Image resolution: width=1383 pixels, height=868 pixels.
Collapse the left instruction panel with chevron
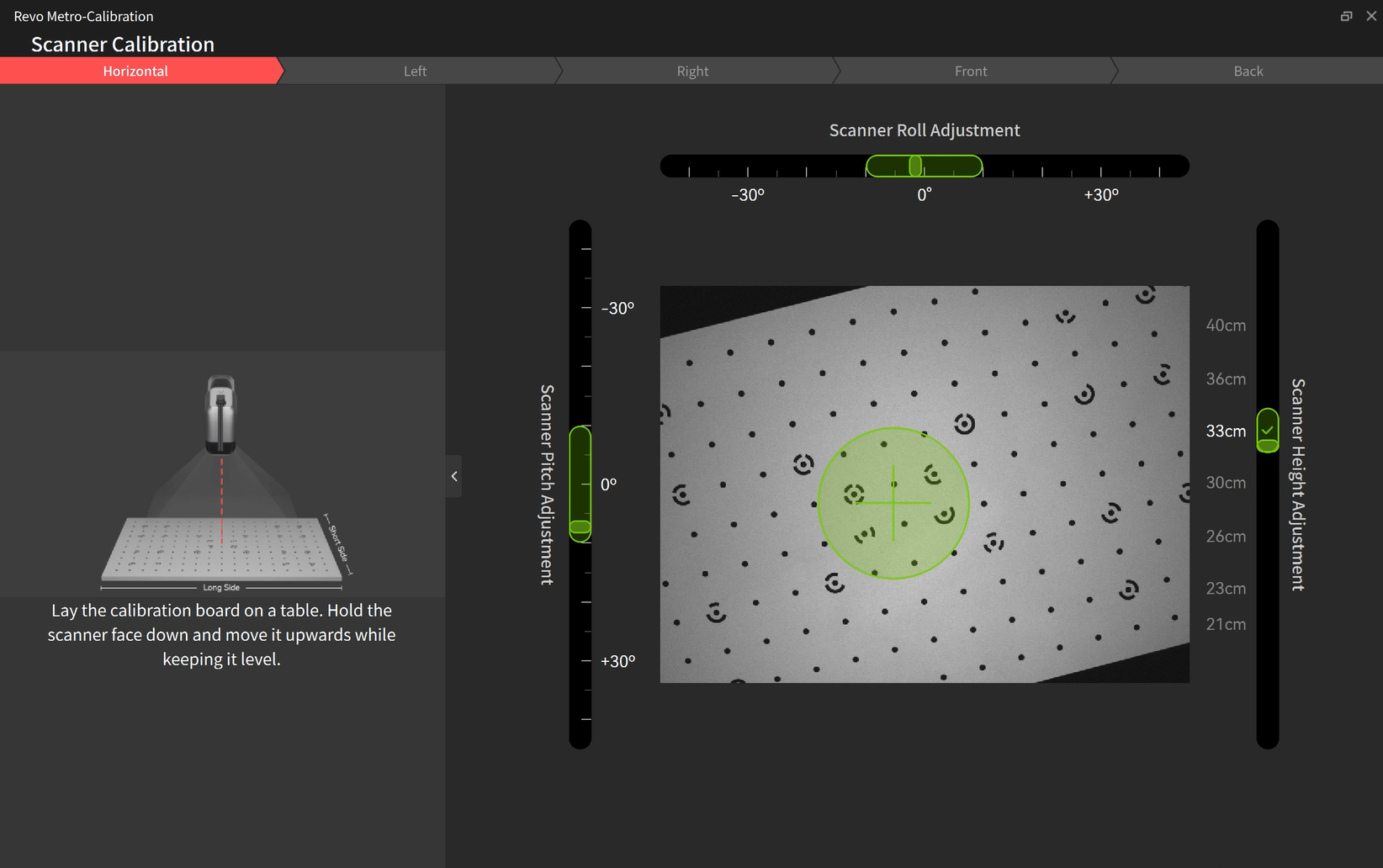[x=454, y=476]
